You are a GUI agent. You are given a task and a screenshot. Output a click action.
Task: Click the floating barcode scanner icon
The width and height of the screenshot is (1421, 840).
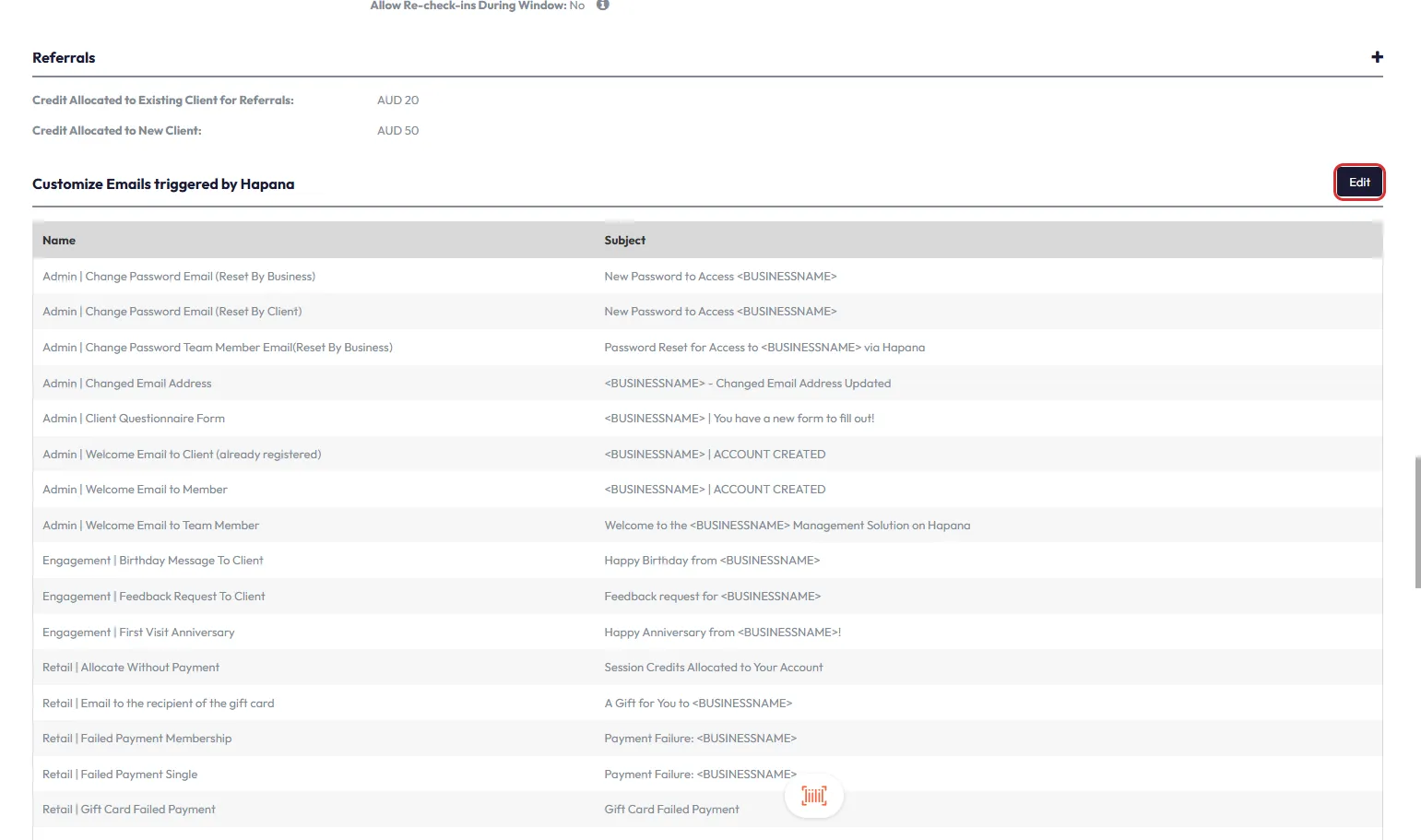pyautogui.click(x=813, y=796)
